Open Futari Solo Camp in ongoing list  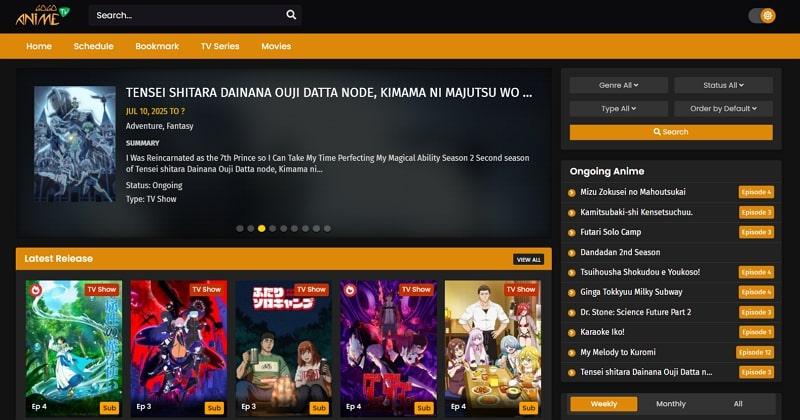click(x=610, y=232)
